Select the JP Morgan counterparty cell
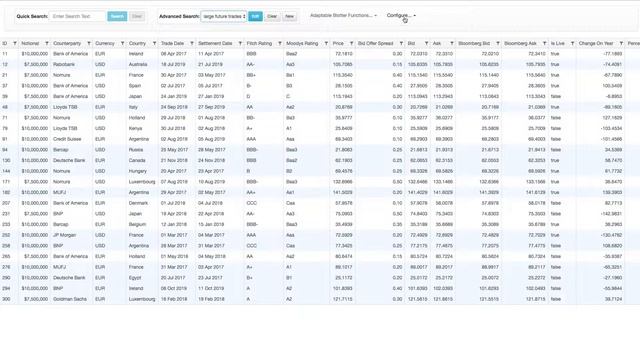640x360 pixels. click(x=72, y=235)
